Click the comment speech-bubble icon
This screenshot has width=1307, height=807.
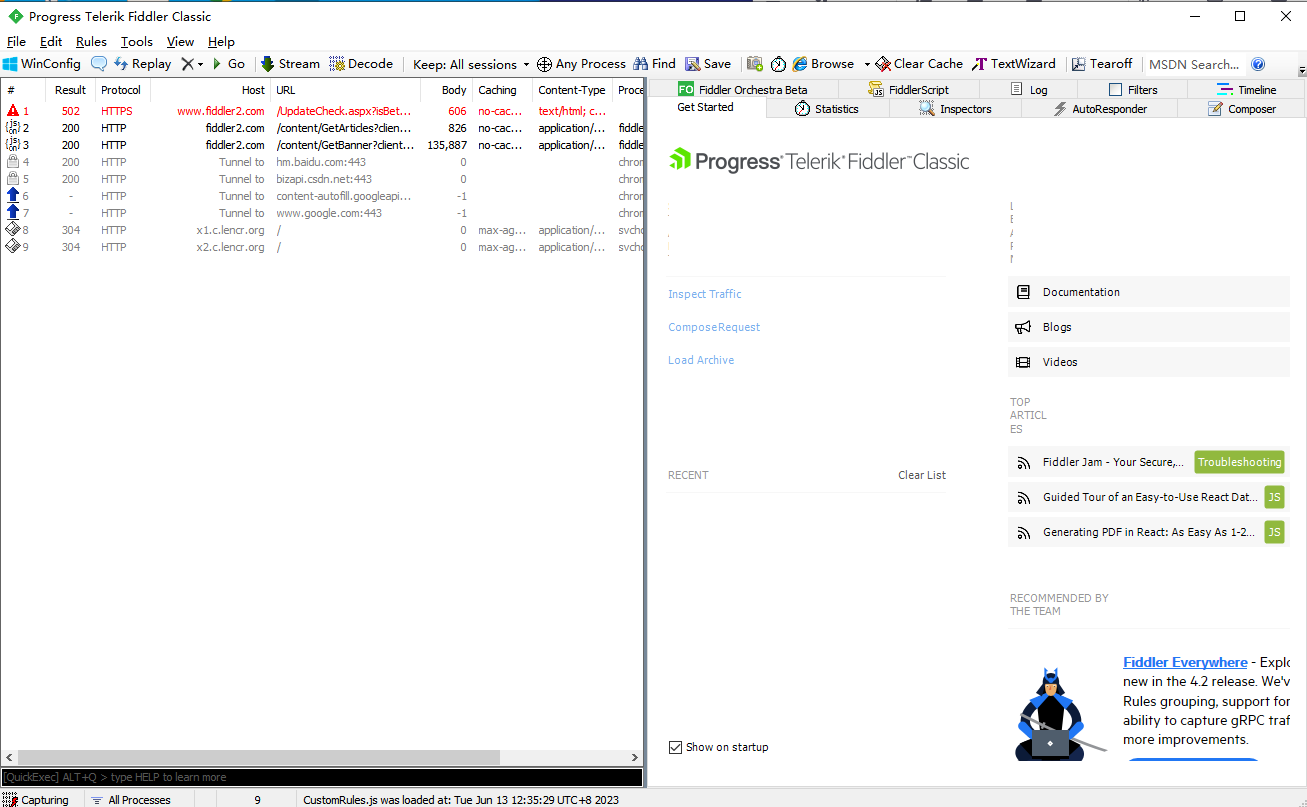click(99, 64)
